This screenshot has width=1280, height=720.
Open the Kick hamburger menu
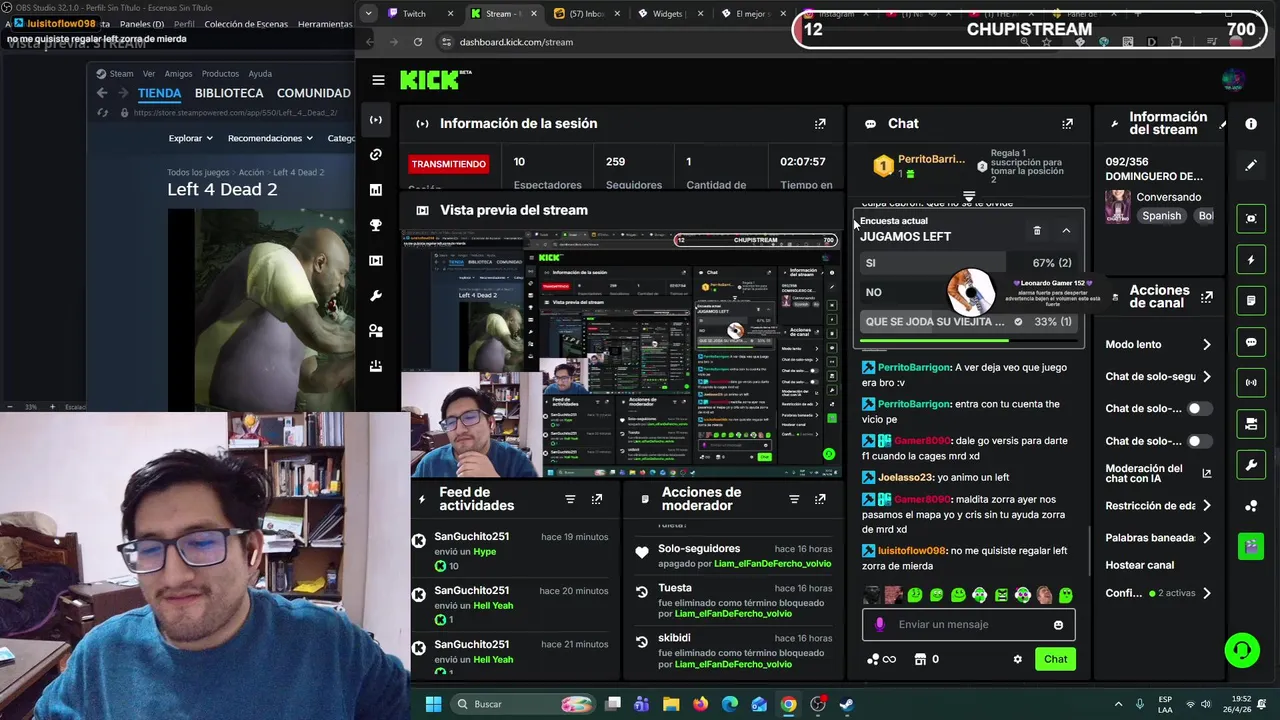378,80
